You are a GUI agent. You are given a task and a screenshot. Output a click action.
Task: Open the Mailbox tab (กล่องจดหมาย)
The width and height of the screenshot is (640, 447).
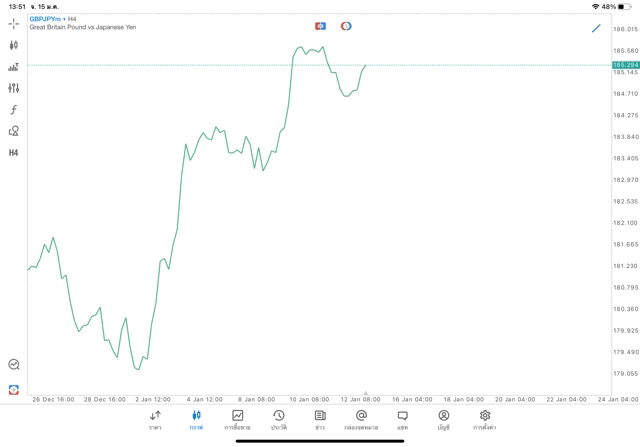[x=361, y=419]
